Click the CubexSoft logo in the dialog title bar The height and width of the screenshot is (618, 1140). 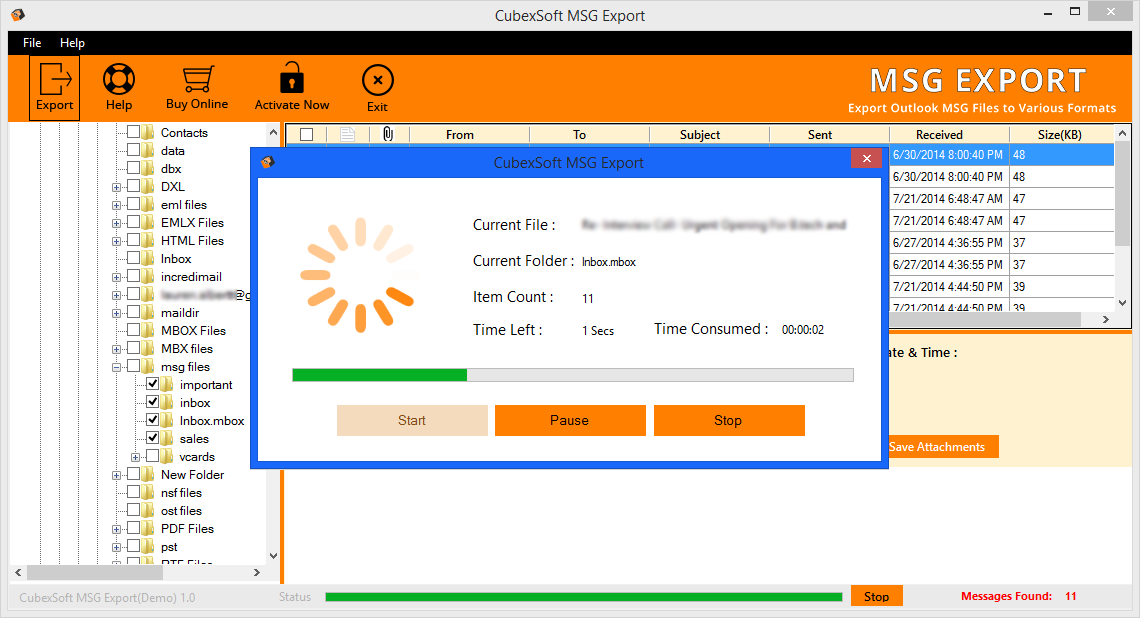pyautogui.click(x=268, y=162)
